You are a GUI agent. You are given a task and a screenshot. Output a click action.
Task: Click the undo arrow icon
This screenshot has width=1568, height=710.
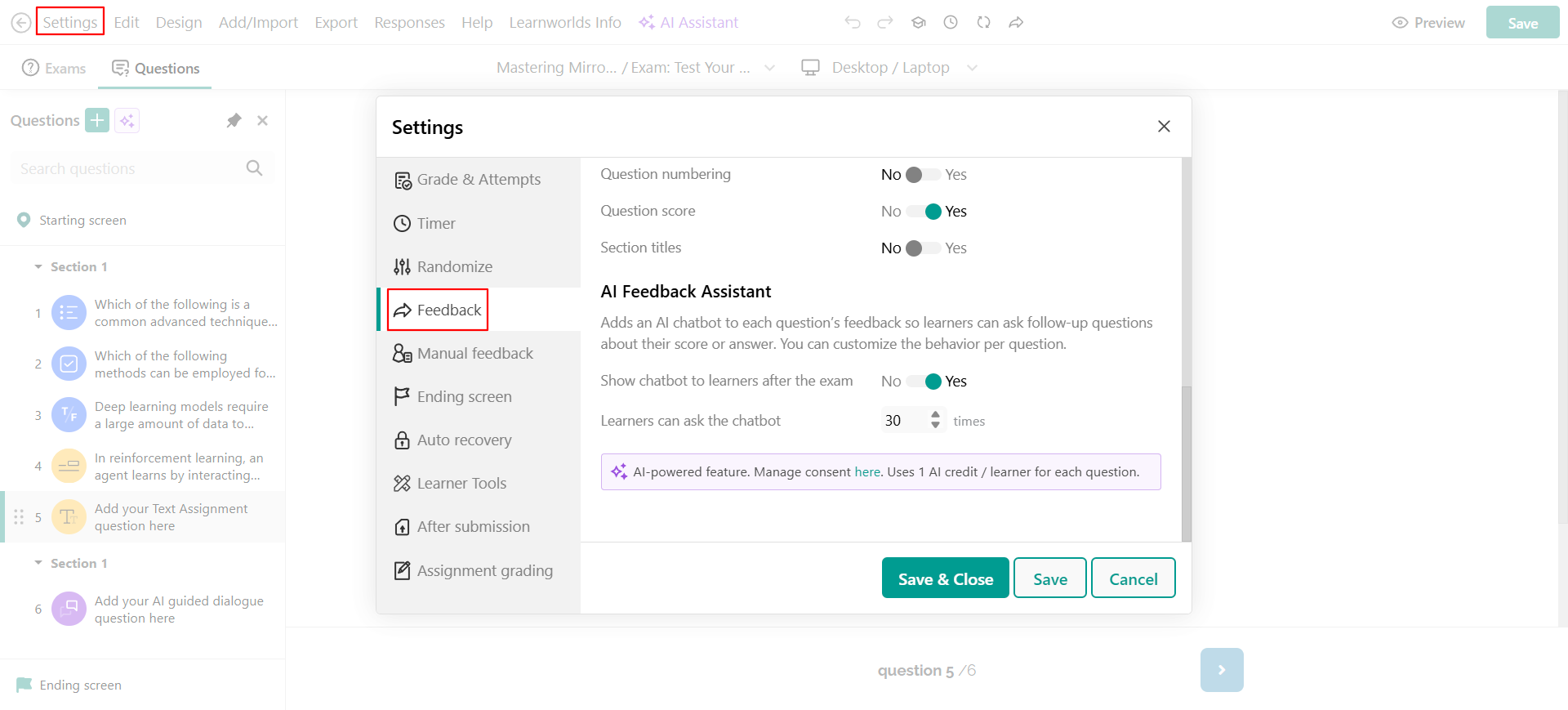click(x=853, y=23)
